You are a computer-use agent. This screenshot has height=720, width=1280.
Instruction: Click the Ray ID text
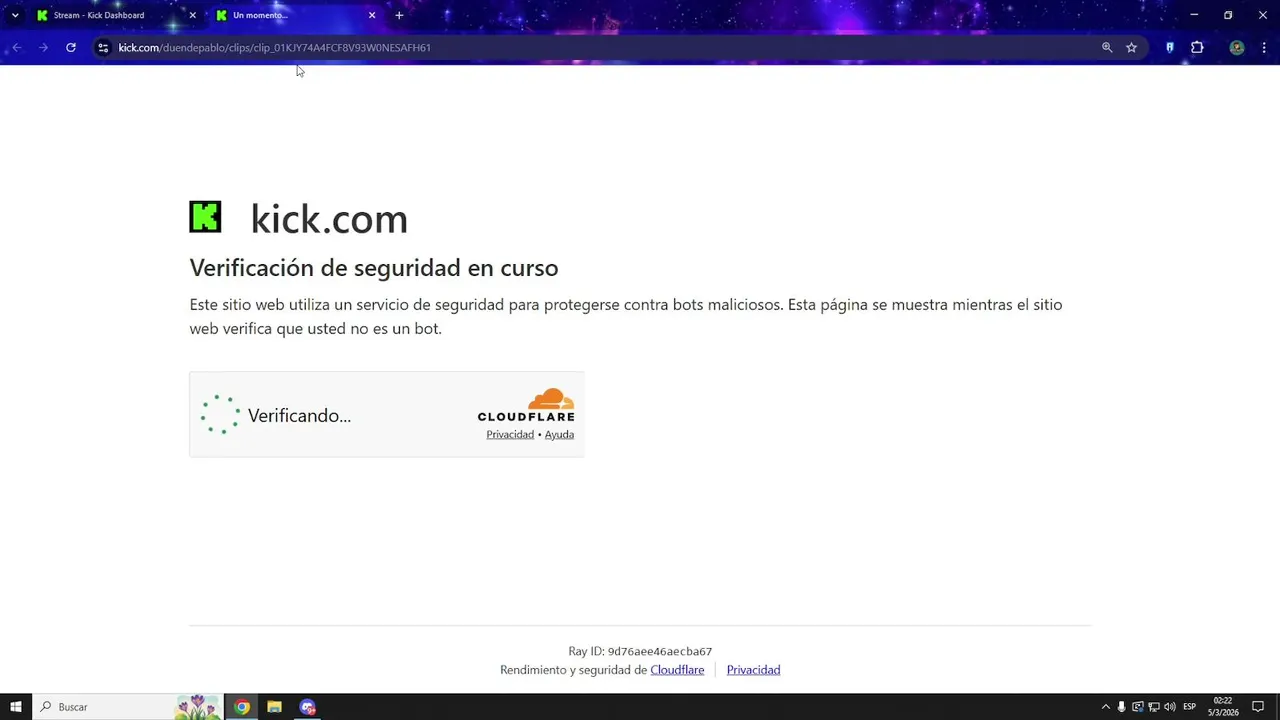point(640,651)
